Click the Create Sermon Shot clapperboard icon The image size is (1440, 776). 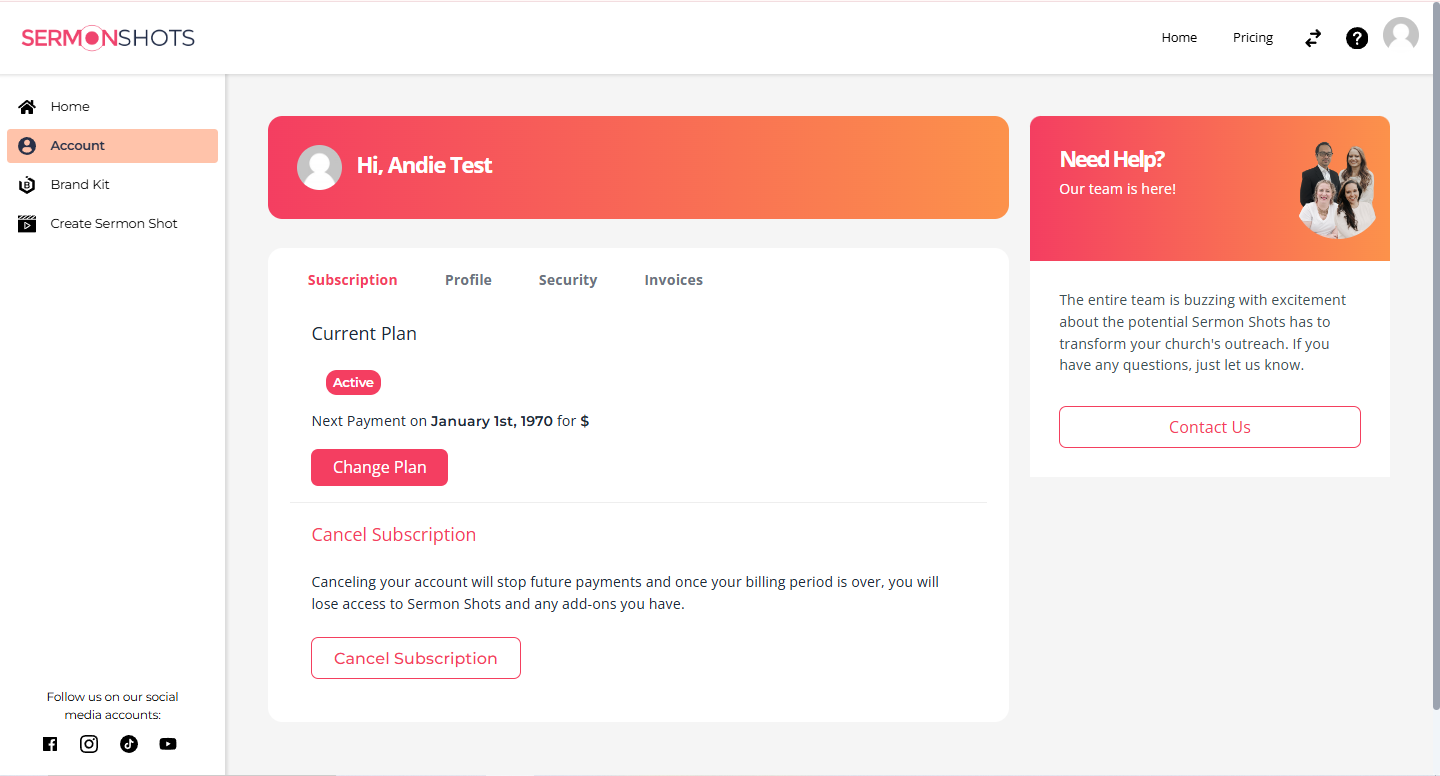(x=27, y=224)
